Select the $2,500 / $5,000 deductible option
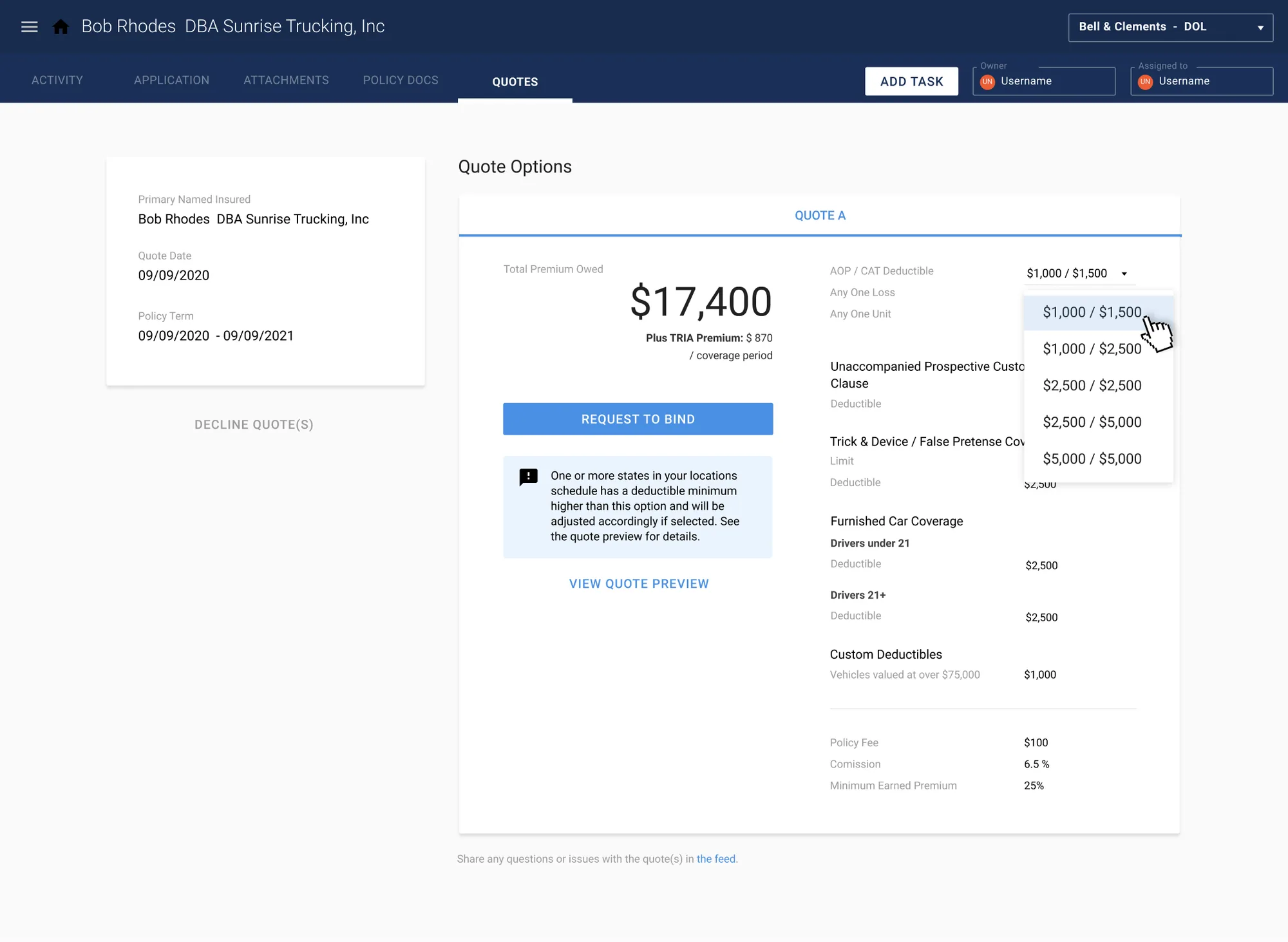This screenshot has height=942, width=1288. 1098,422
